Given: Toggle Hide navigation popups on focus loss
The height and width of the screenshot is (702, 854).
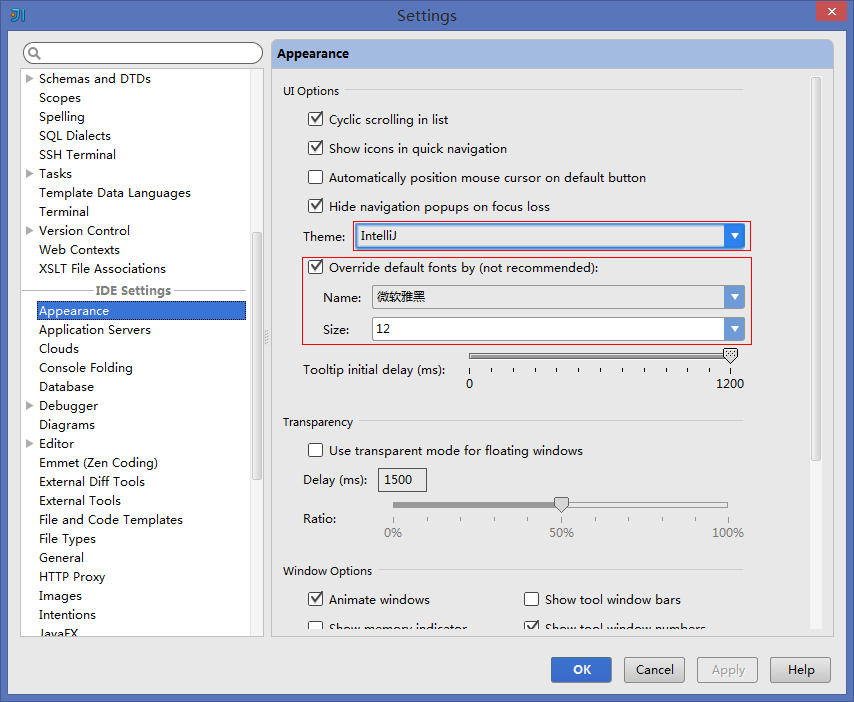Looking at the screenshot, I should point(315,206).
